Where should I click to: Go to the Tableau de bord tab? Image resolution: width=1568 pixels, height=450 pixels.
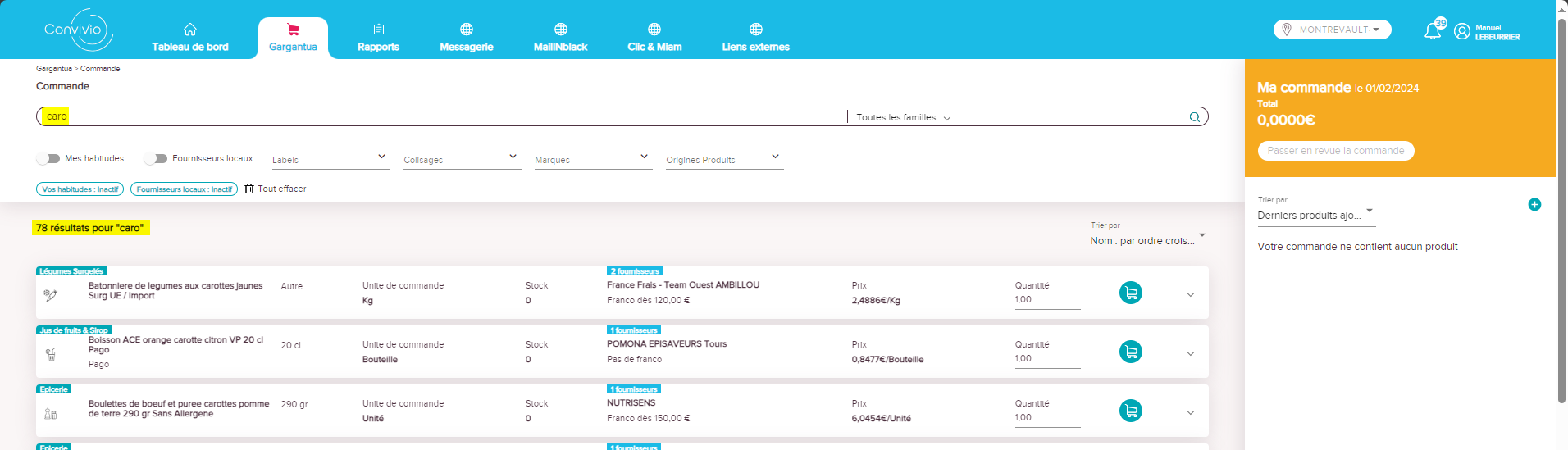pyautogui.click(x=190, y=38)
